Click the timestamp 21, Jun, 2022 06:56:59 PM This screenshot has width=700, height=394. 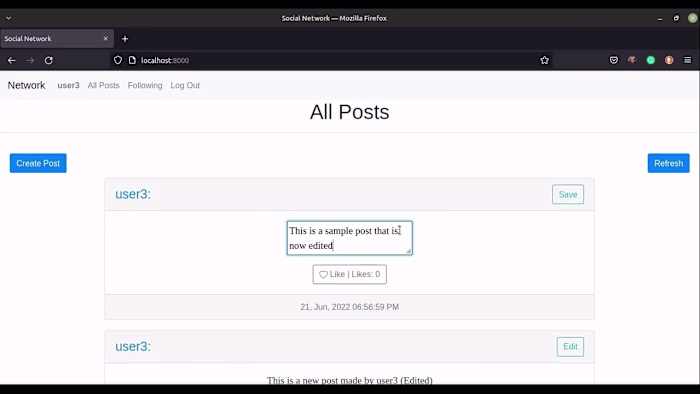(x=350, y=307)
